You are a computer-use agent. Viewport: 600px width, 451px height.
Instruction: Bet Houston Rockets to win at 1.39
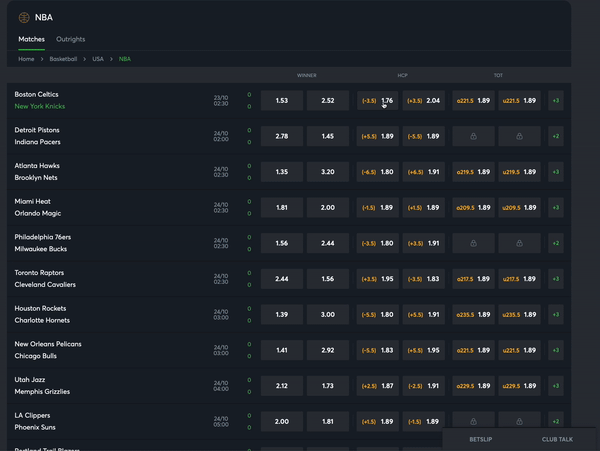coord(282,314)
